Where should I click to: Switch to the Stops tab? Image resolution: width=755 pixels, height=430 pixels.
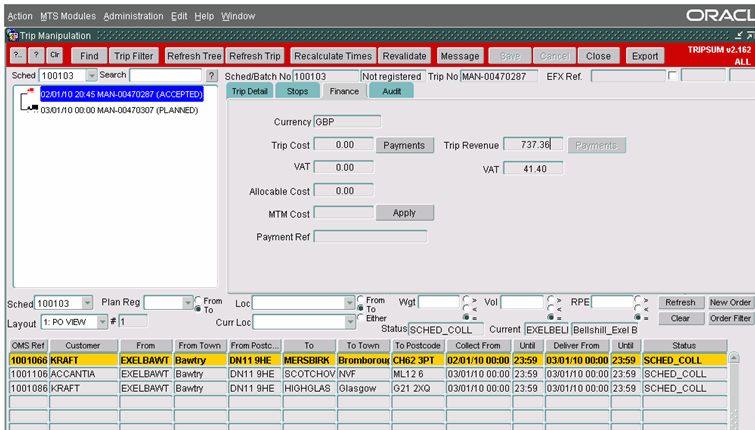pyautogui.click(x=297, y=91)
